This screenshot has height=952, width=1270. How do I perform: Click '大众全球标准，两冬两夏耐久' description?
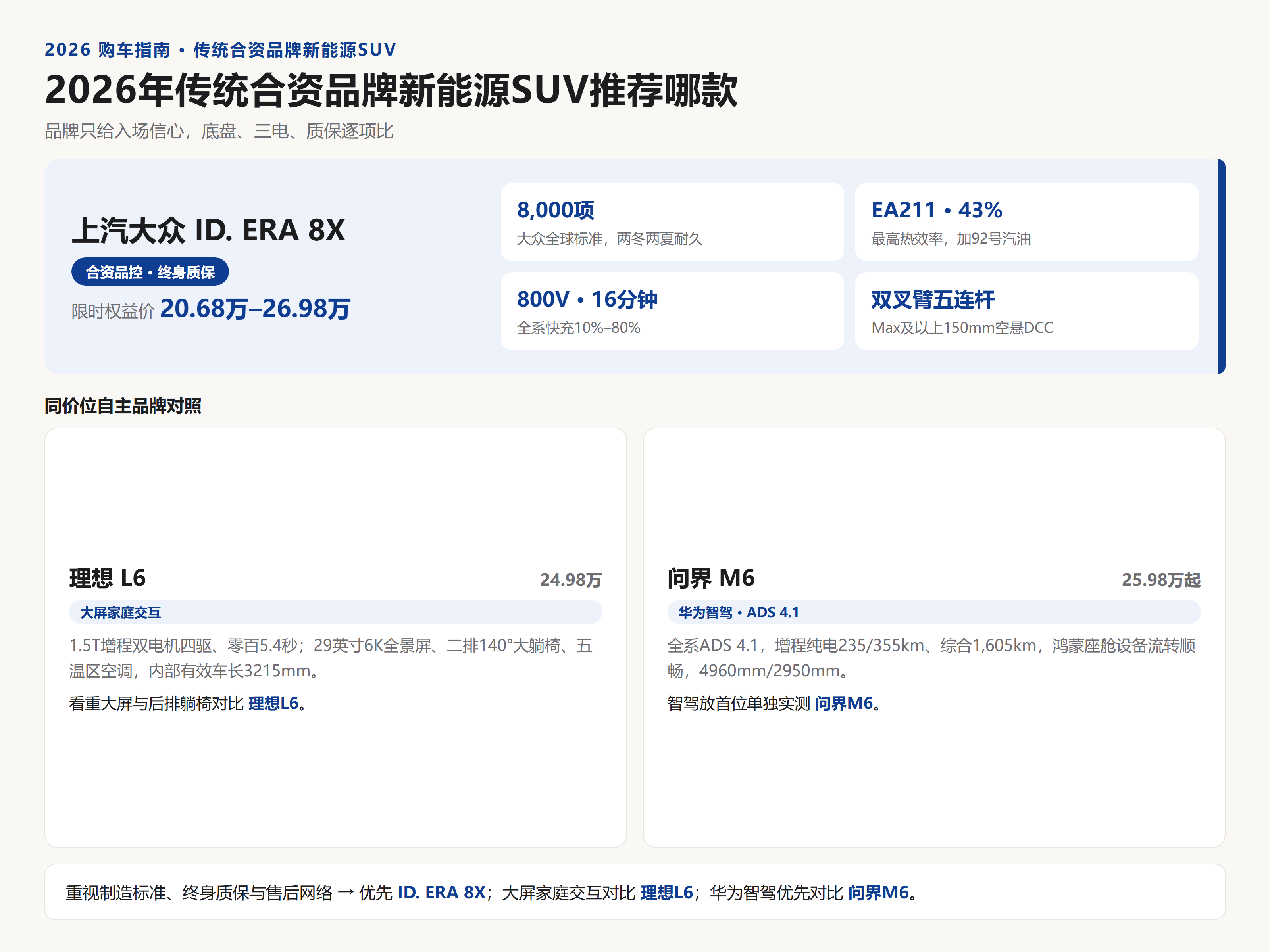pos(609,239)
